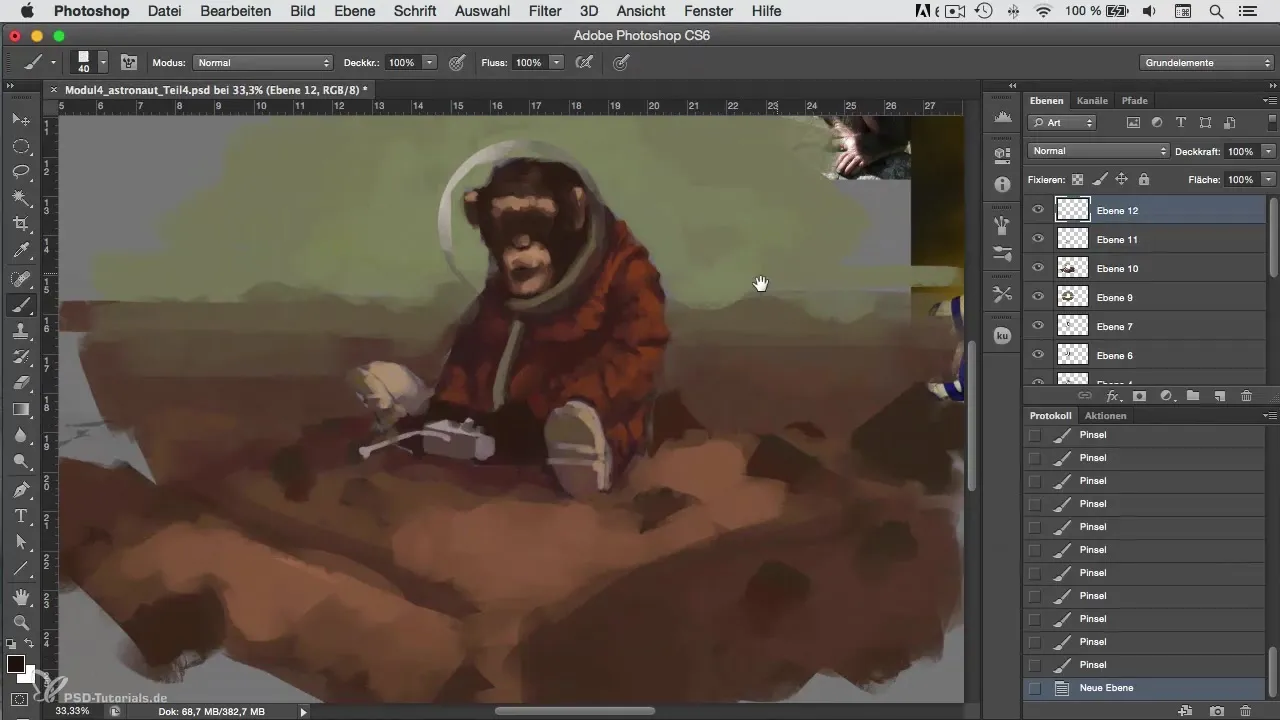The image size is (1280, 720).
Task: Toggle lock all for layer
Action: pyautogui.click(x=1143, y=179)
